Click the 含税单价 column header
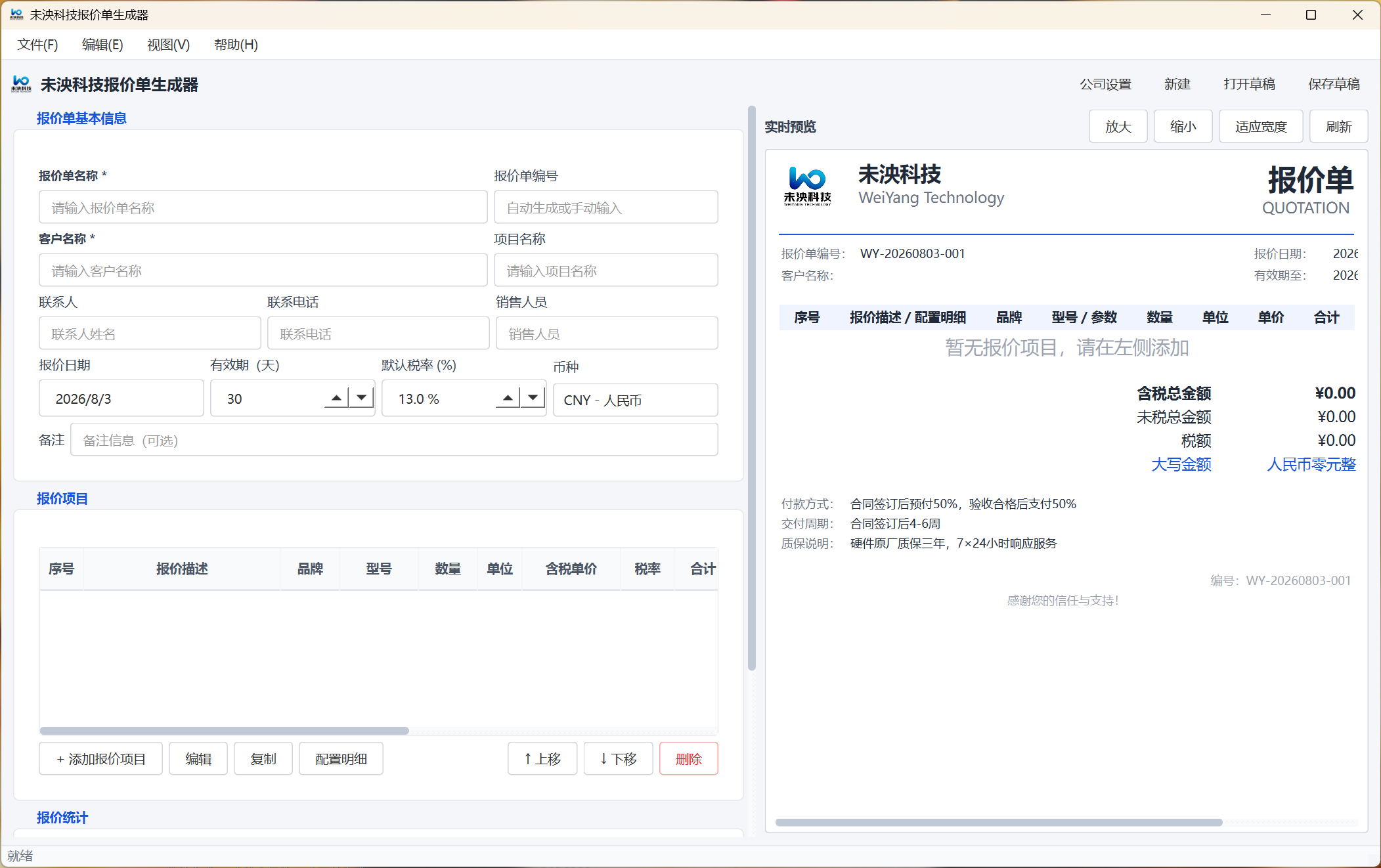The width and height of the screenshot is (1381, 868). tap(571, 569)
